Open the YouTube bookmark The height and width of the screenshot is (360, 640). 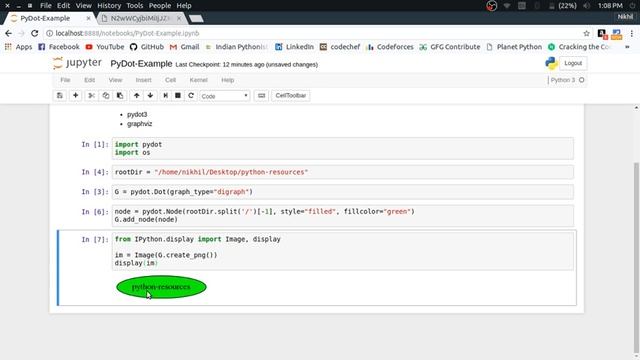[x=105, y=47]
